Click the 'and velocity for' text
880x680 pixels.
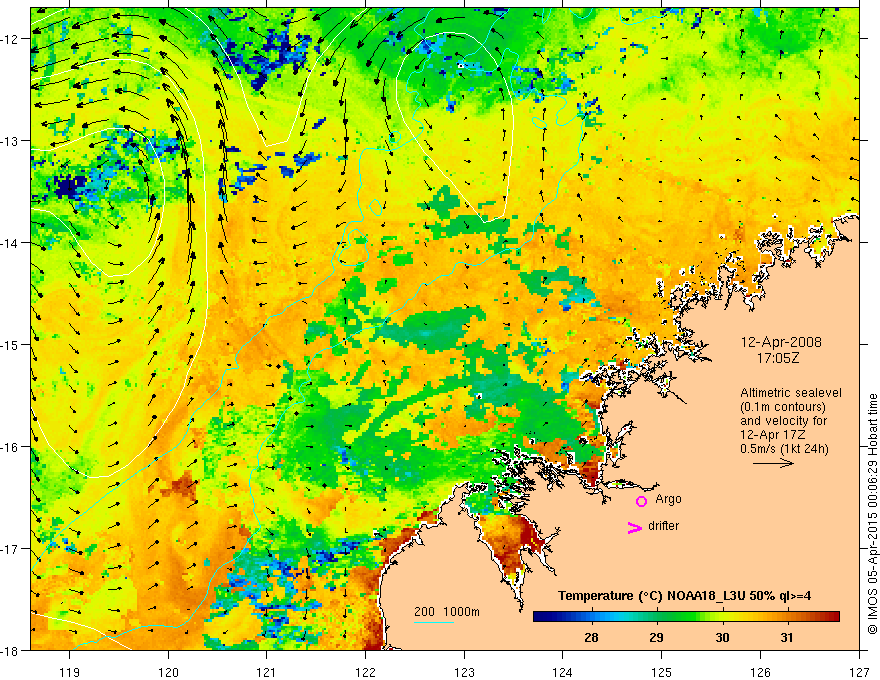pos(783,421)
